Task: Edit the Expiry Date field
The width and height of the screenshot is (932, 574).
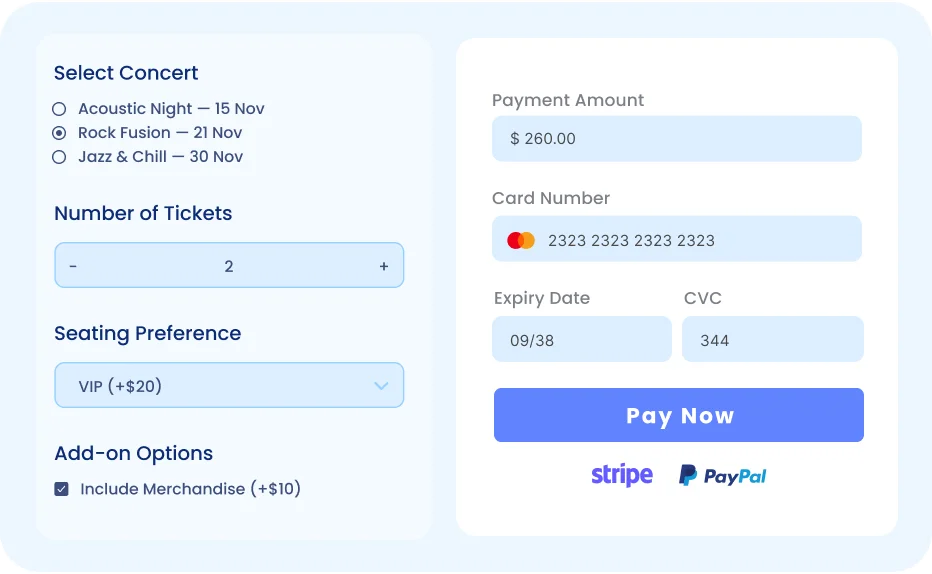Action: pyautogui.click(x=581, y=340)
